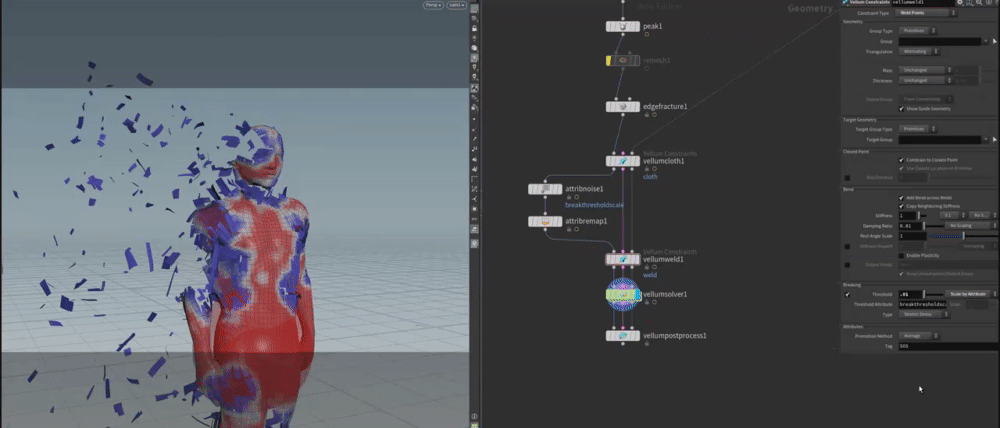
Task: Click the Target Group selection arrow icon
Action: [994, 139]
